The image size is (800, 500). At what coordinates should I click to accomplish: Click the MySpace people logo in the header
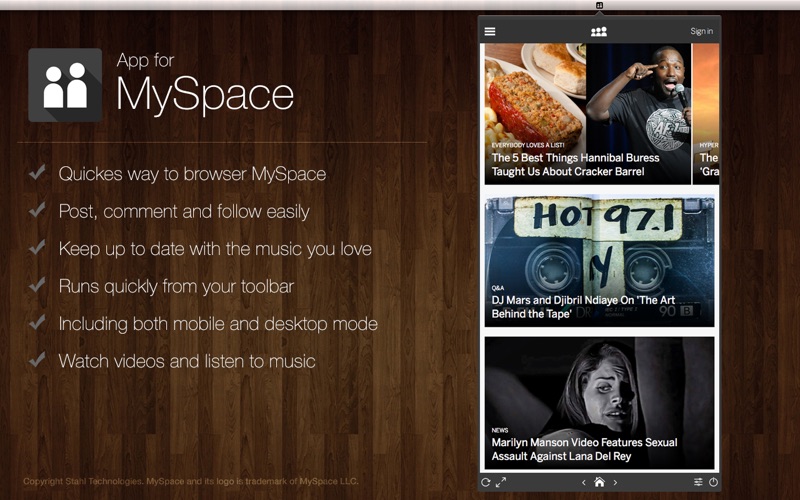(599, 32)
